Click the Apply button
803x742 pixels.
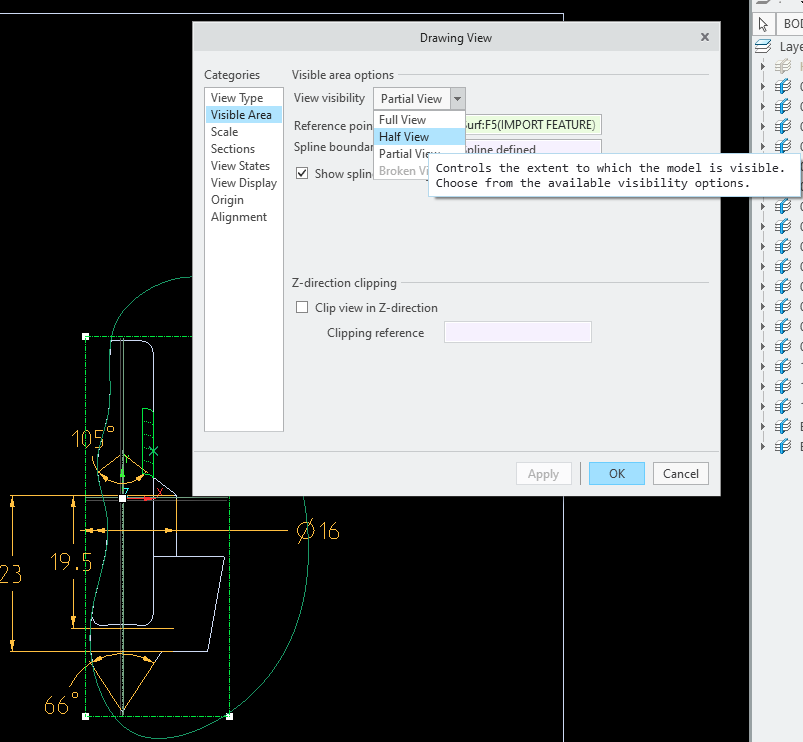tap(543, 473)
